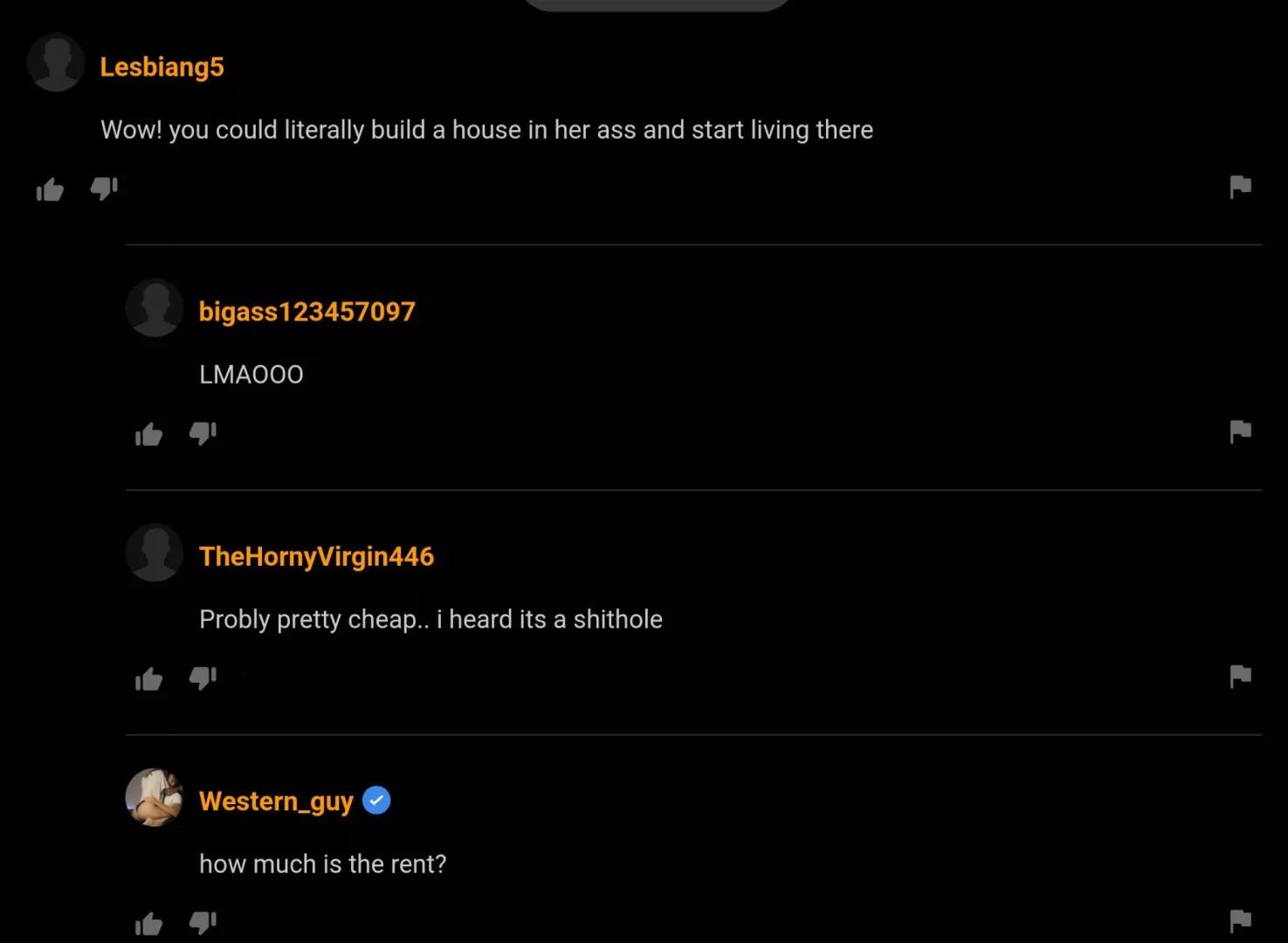Image resolution: width=1288 pixels, height=943 pixels.
Task: Give a thumbs up to the LMAOOO reply
Action: (148, 434)
